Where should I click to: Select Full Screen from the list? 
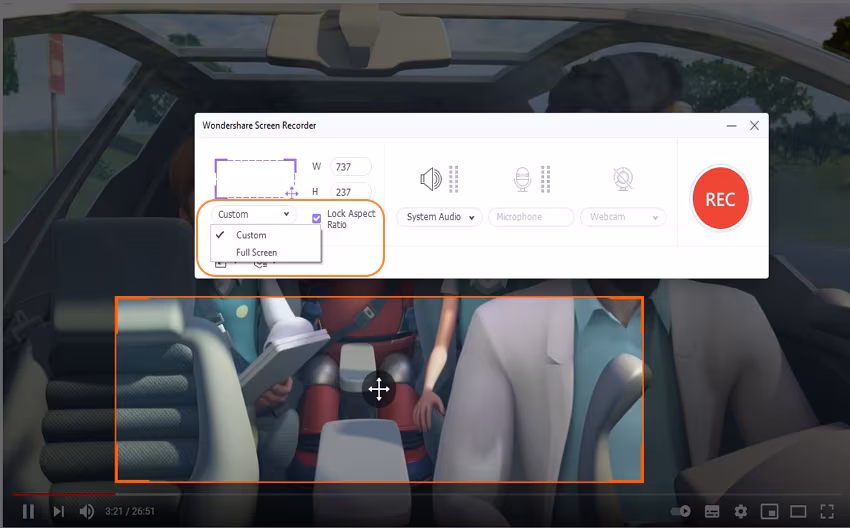click(x=256, y=253)
